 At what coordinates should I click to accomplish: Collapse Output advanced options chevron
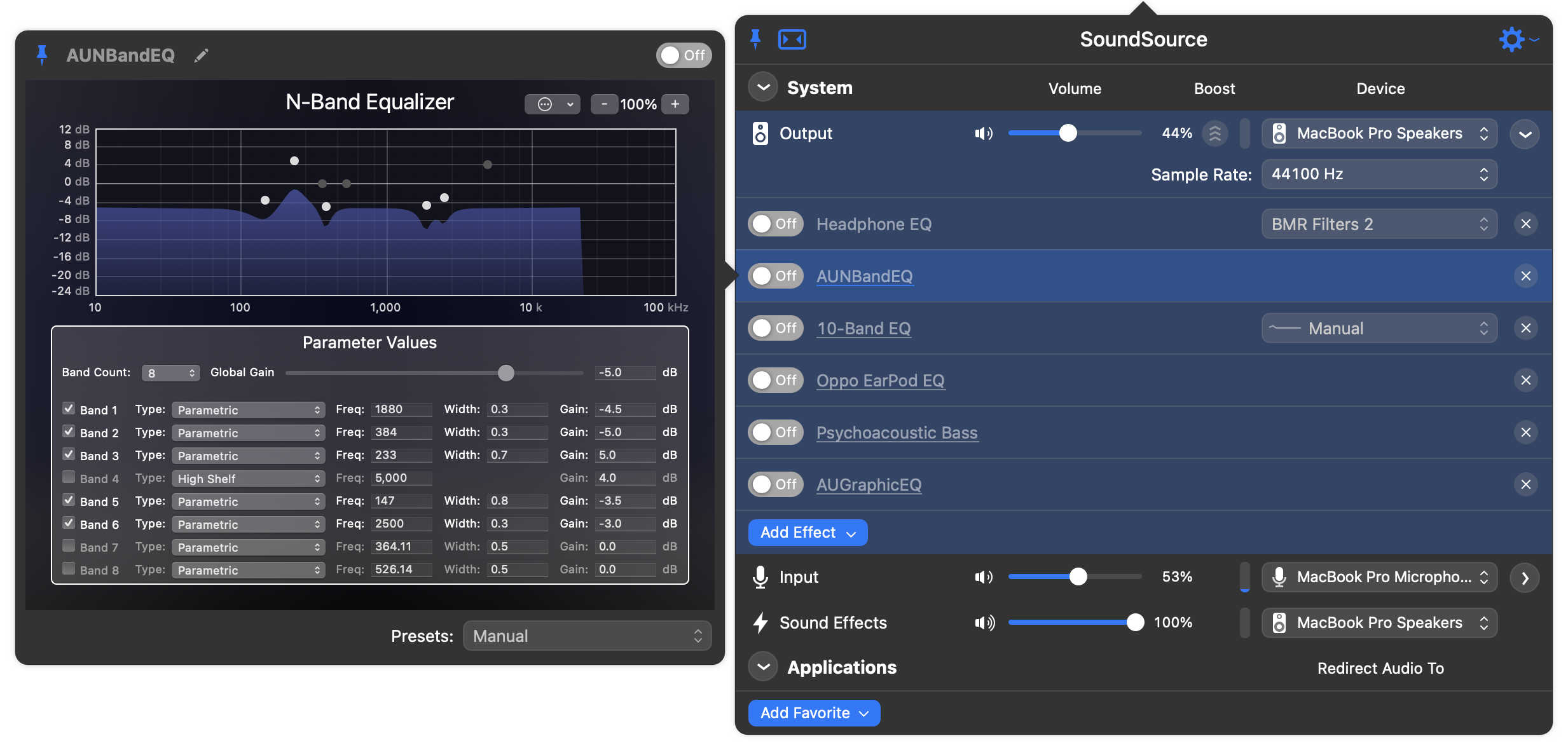(x=1525, y=134)
